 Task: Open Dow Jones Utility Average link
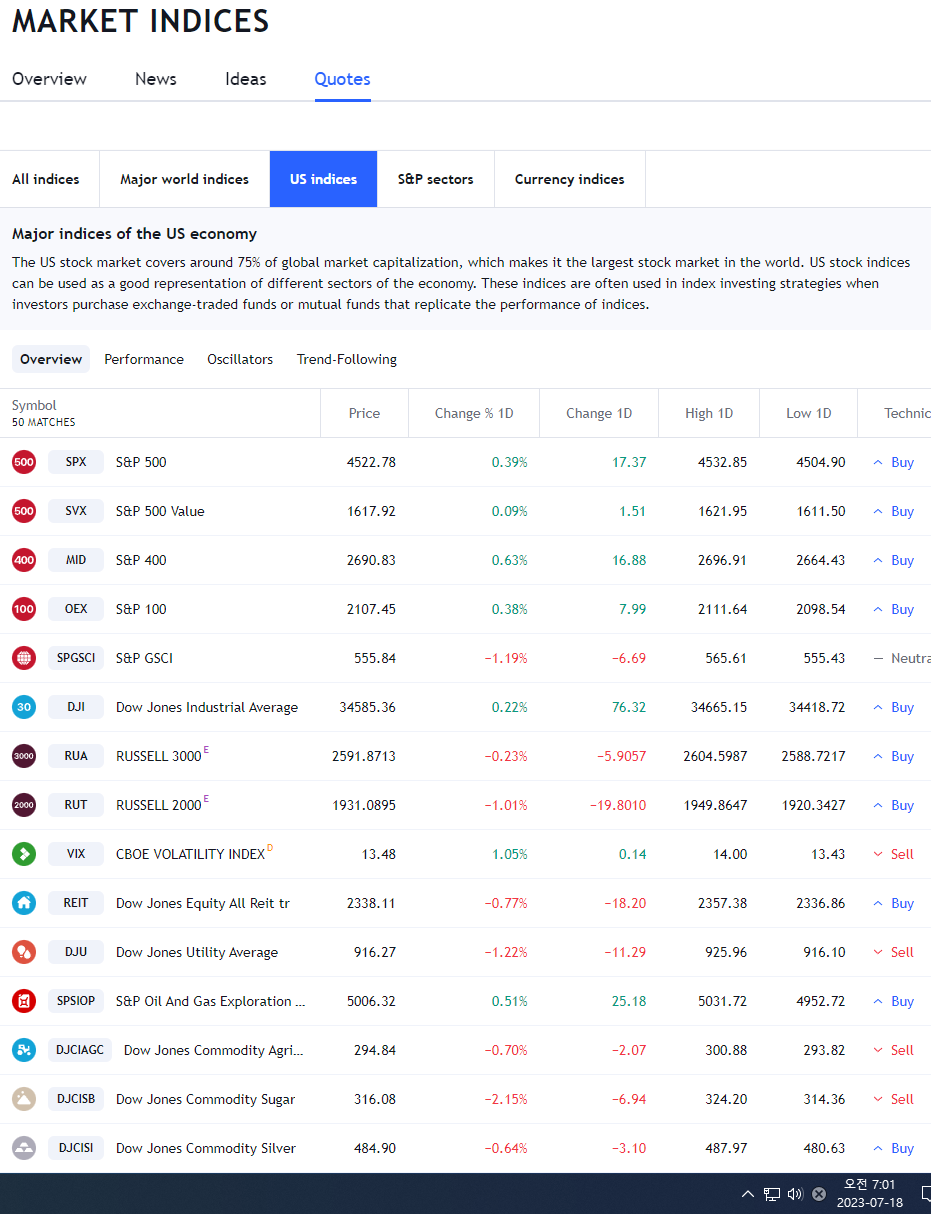click(x=197, y=952)
